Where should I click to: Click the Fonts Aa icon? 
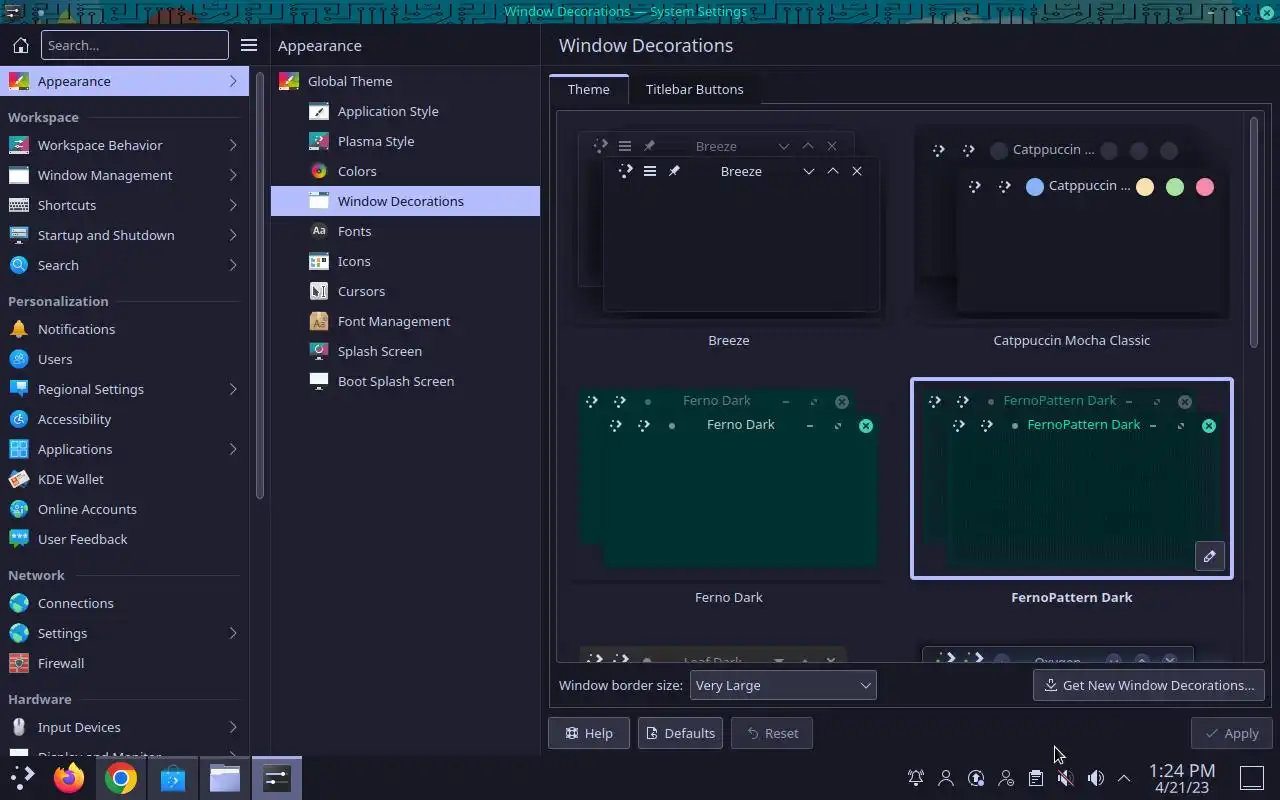click(319, 231)
